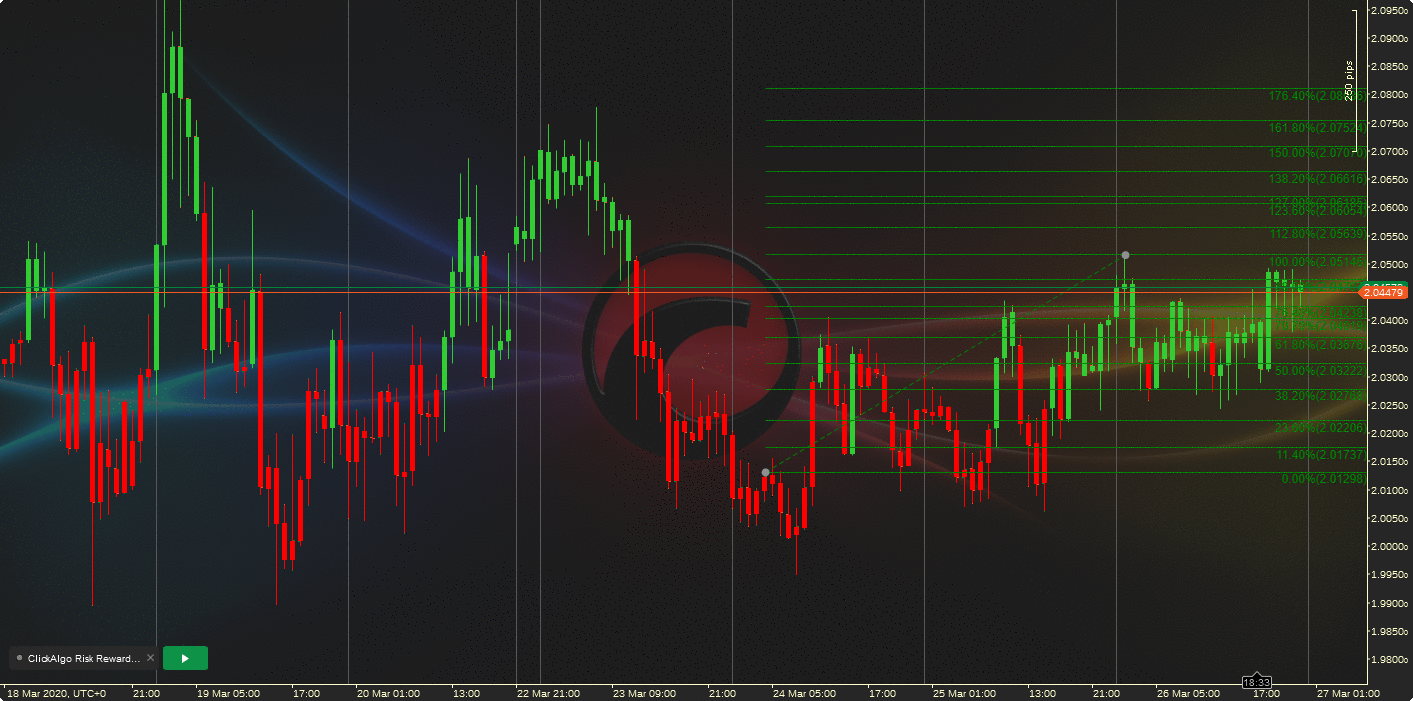The height and width of the screenshot is (701, 1413).
Task: Open the ClickAlgo Risk Reward... indicator label
Action: coord(84,658)
